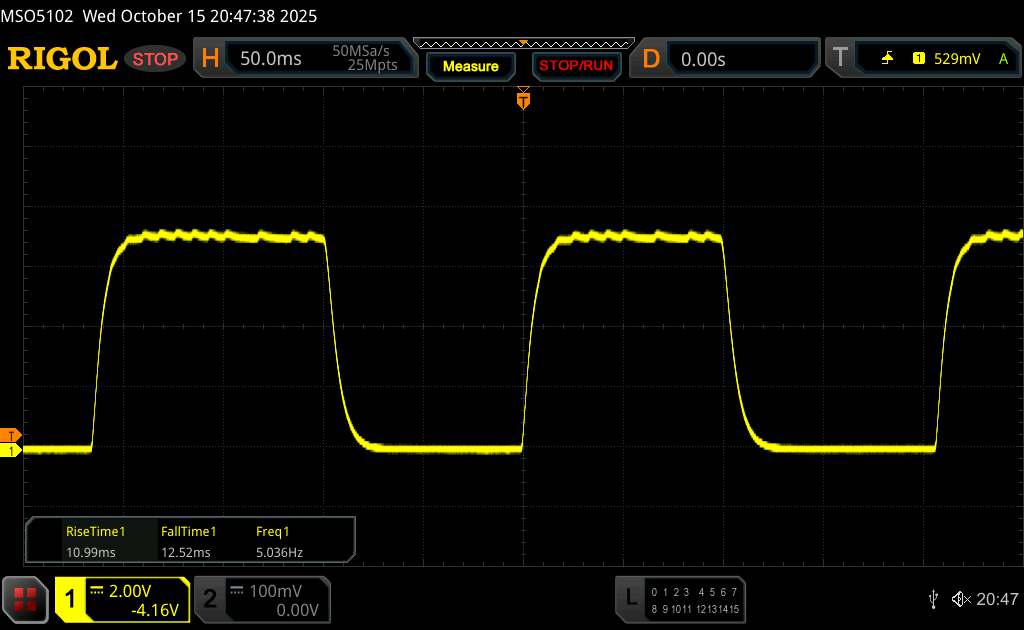Open the red function navigation grid icon
This screenshot has height=630, width=1024.
[x=25, y=598]
